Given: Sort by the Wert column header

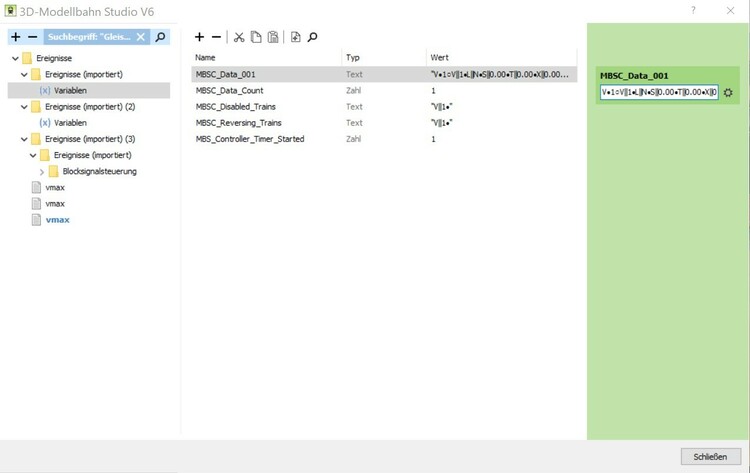Looking at the screenshot, I should (501, 57).
